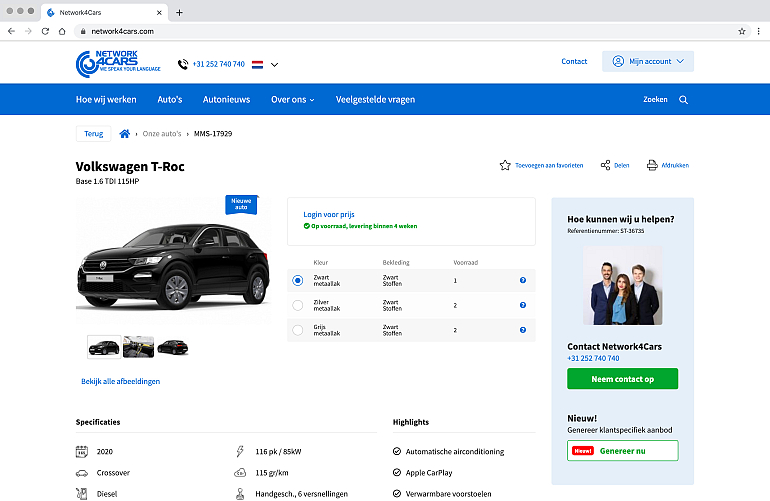Click the Zoeken search label
The height and width of the screenshot is (501, 770).
[655, 99]
